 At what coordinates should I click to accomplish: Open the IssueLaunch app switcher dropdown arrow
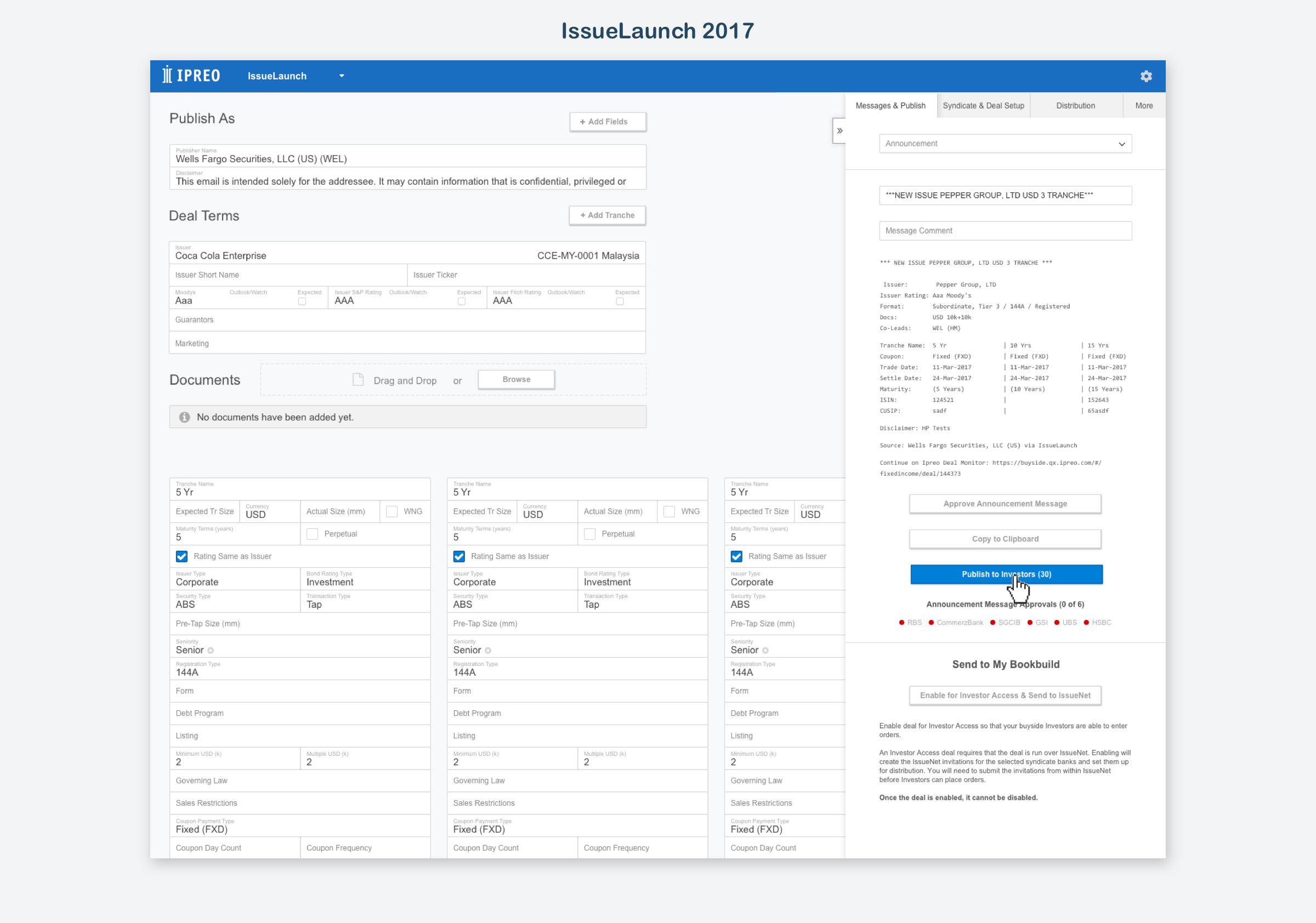click(342, 76)
